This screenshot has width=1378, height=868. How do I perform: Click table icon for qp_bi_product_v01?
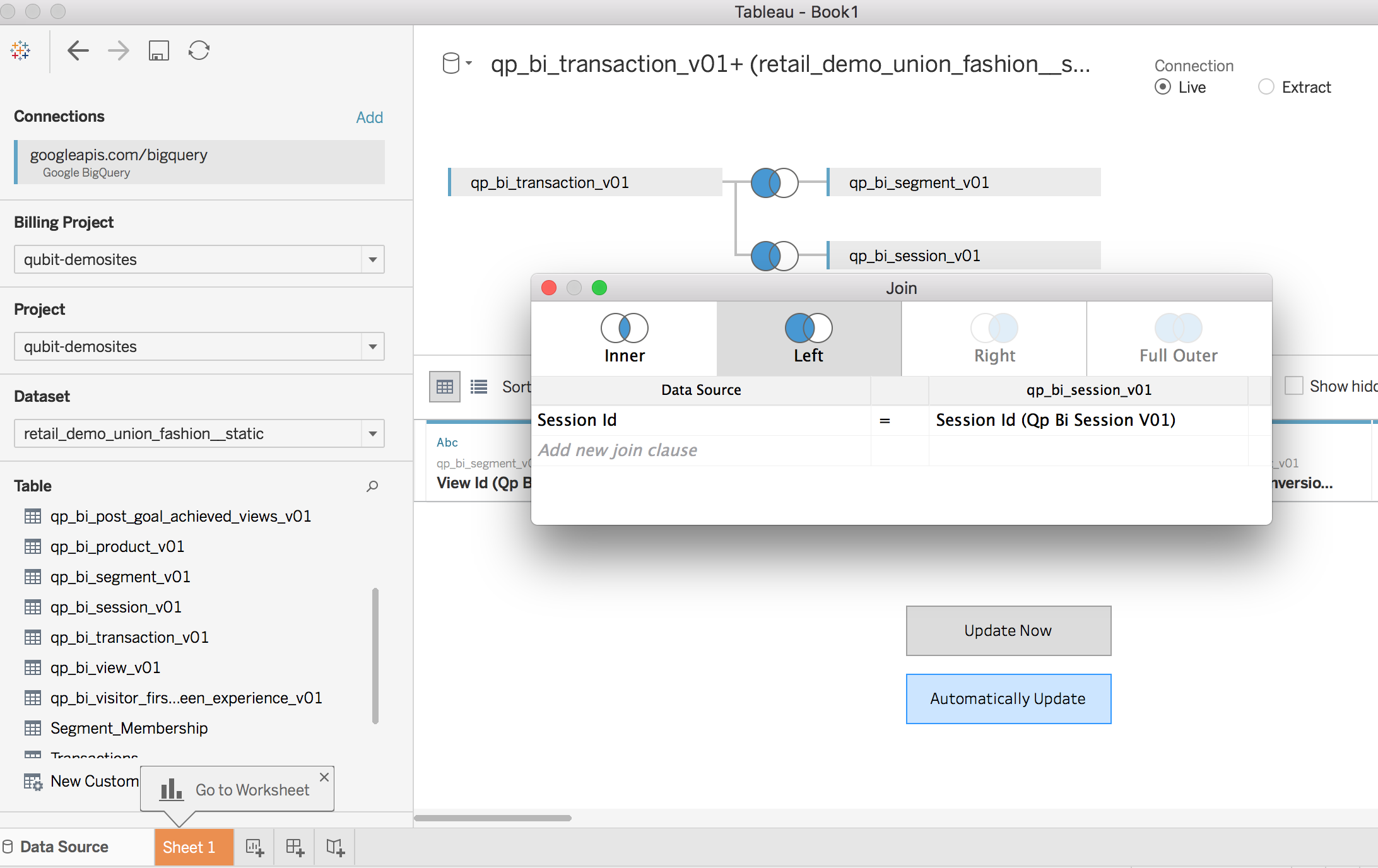click(33, 546)
